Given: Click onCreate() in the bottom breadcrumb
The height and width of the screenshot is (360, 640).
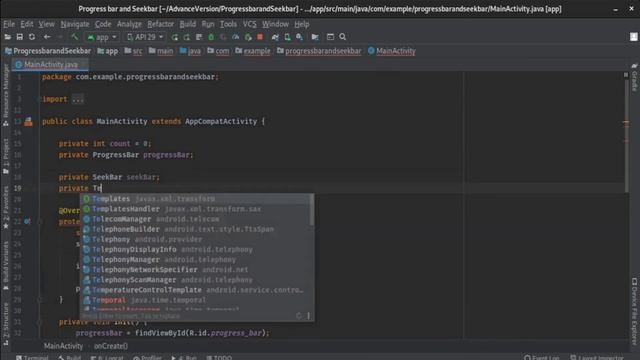Looking at the screenshot, I should [111, 346].
